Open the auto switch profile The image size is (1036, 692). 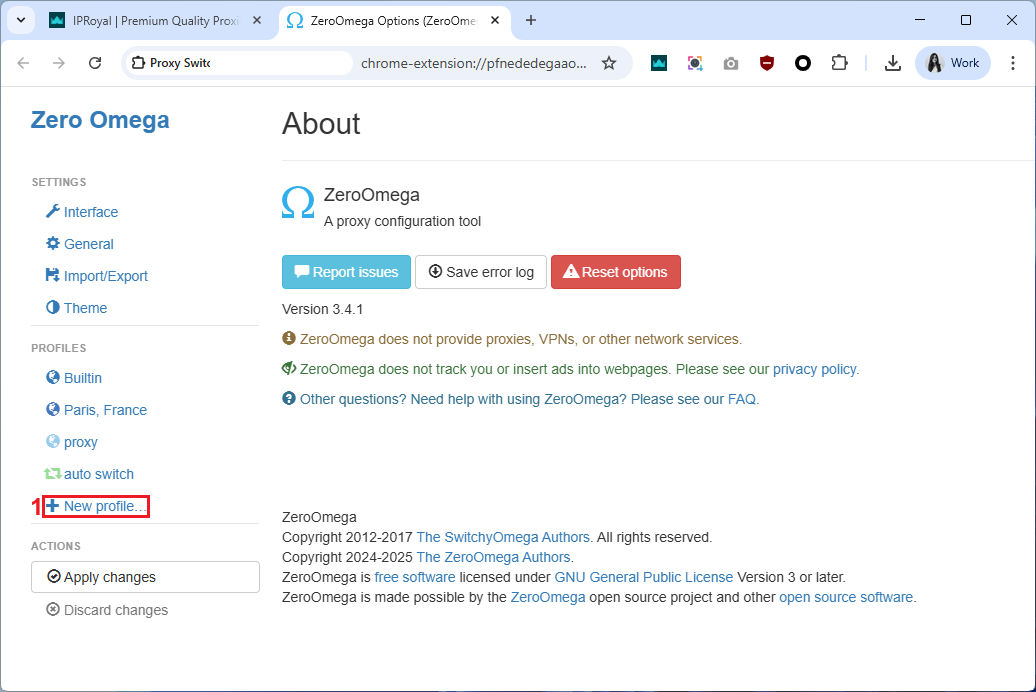tap(98, 474)
